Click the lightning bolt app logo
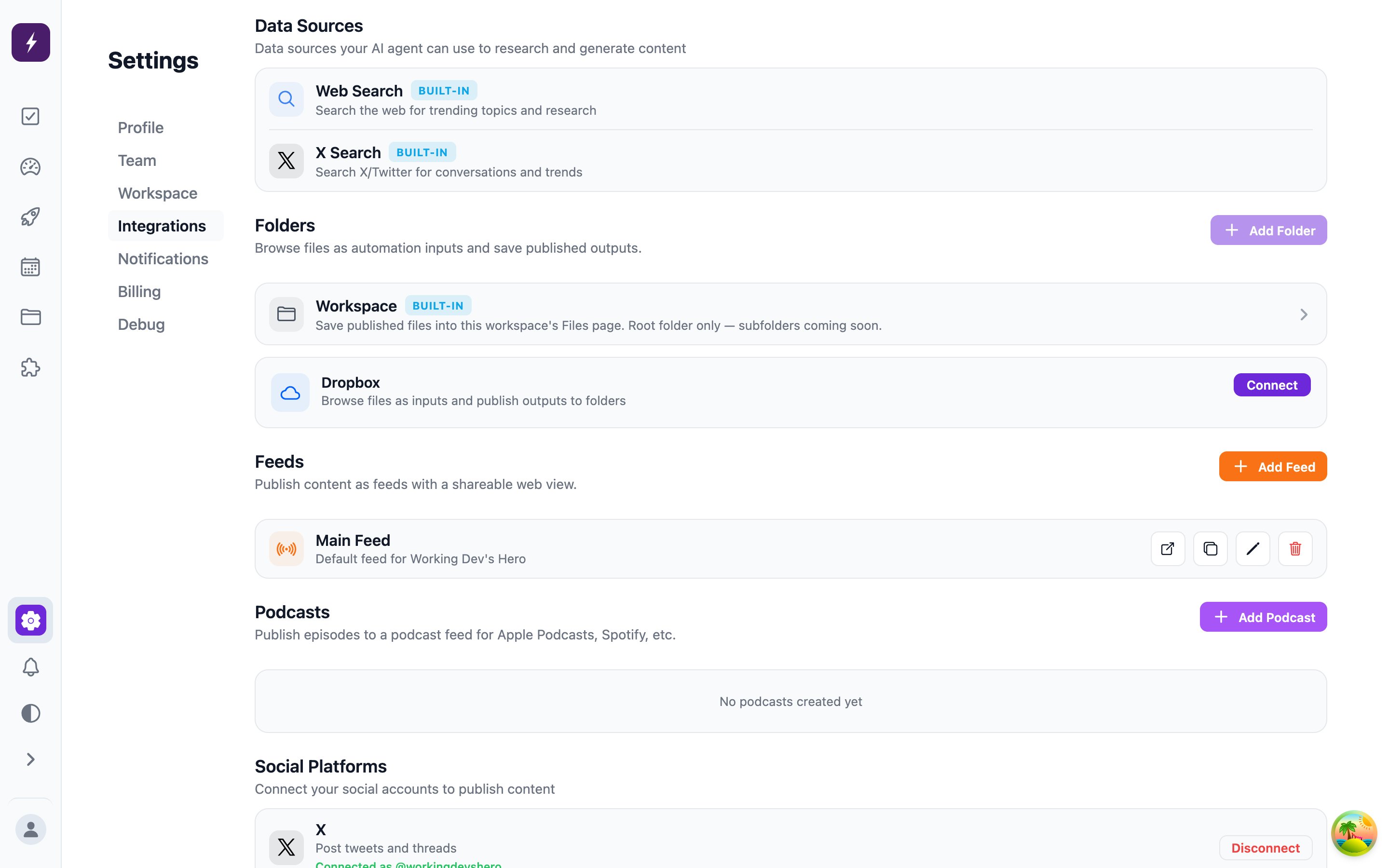The image size is (1389, 868). pyautogui.click(x=30, y=42)
